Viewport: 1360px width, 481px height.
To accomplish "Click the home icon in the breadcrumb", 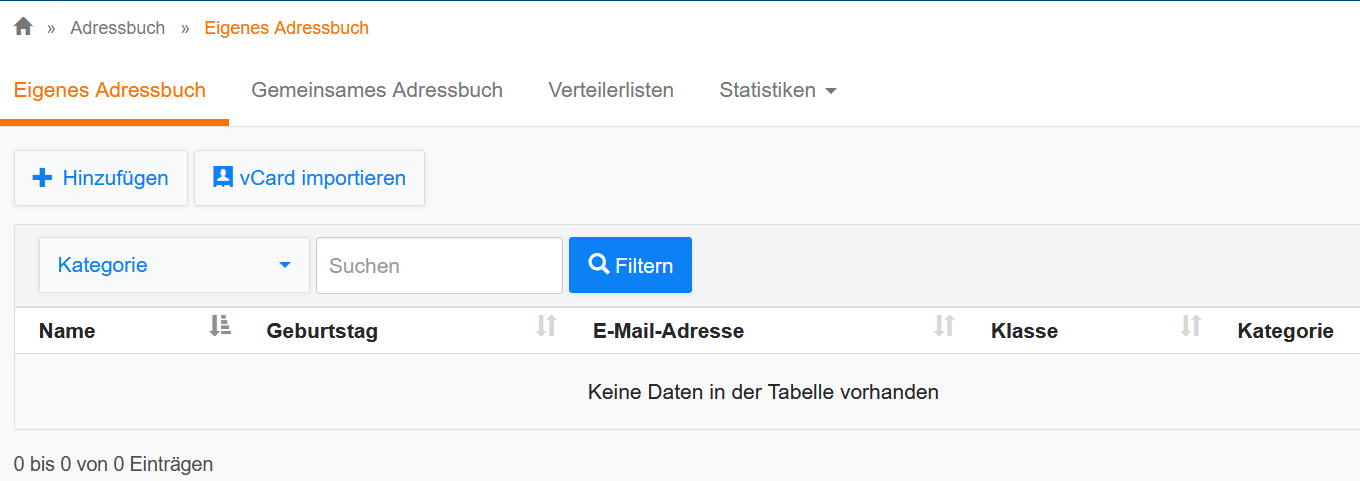I will tap(23, 27).
